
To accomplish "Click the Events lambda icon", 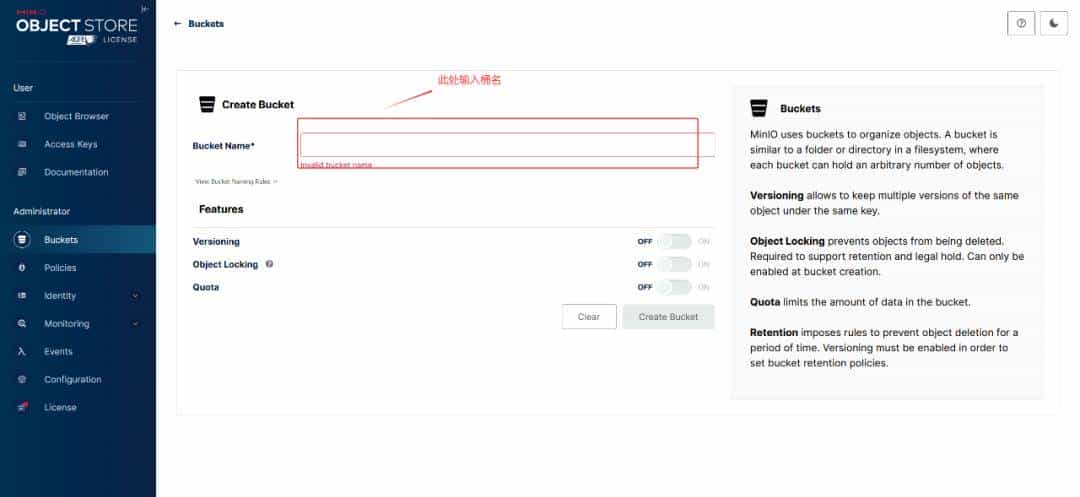I will click(x=22, y=351).
